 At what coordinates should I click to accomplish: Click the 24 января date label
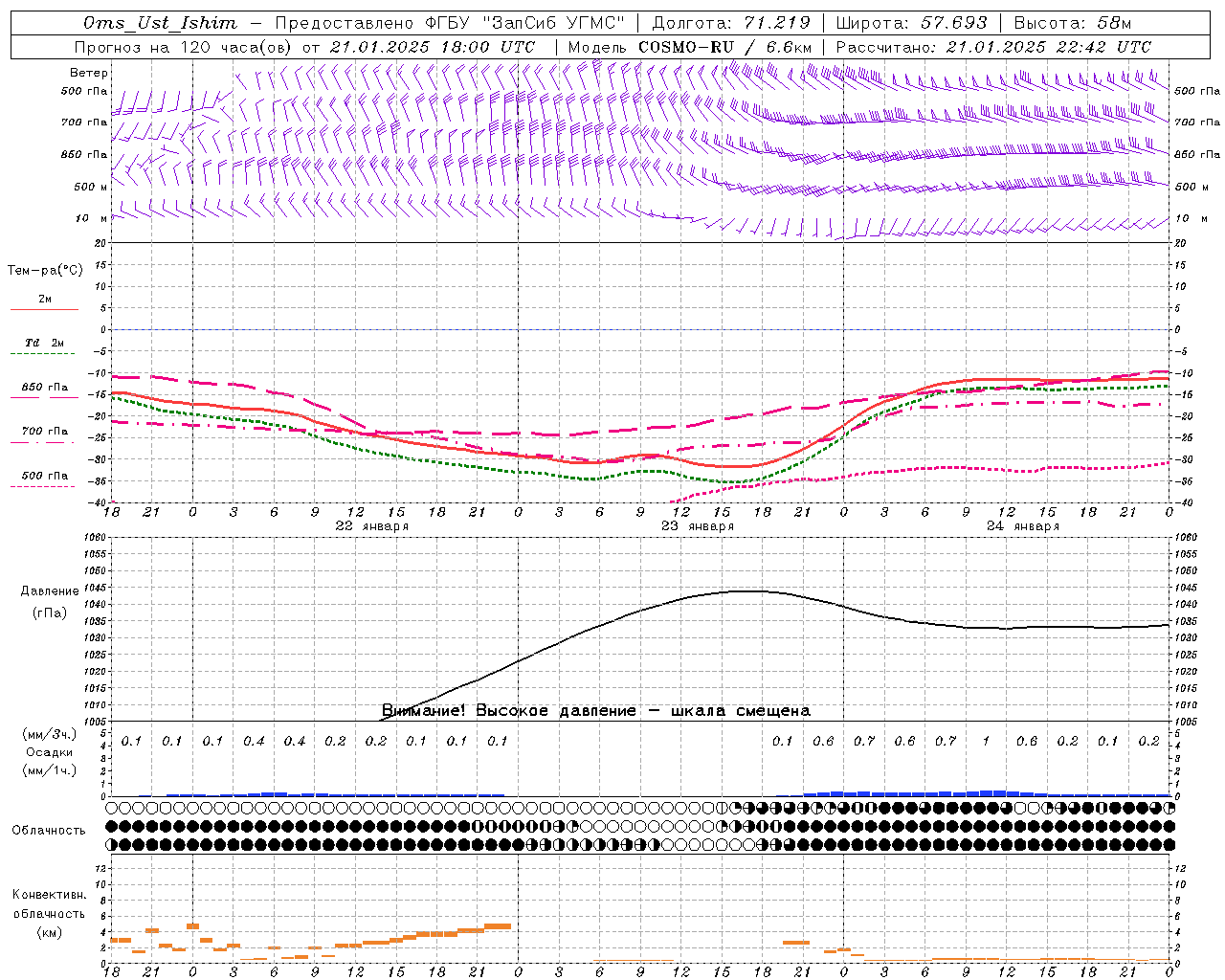pyautogui.click(x=1023, y=526)
